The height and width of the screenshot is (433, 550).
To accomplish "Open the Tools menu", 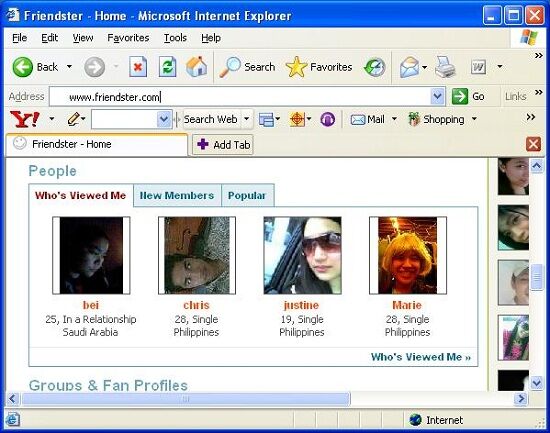I will 175,38.
